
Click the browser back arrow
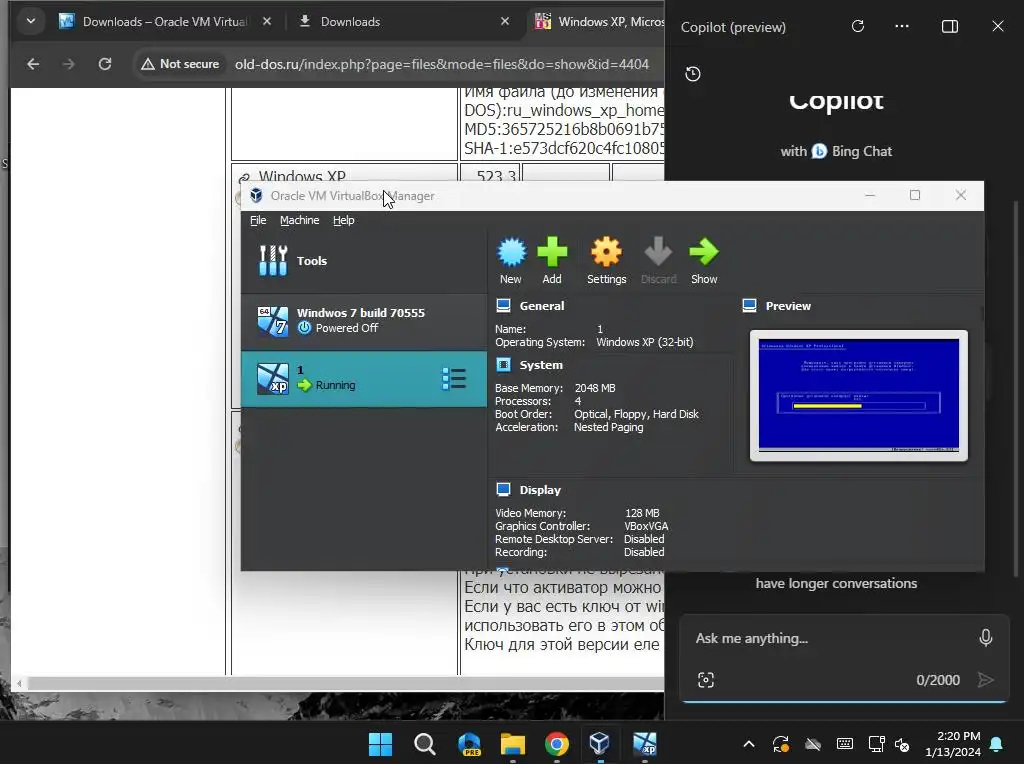tap(33, 64)
